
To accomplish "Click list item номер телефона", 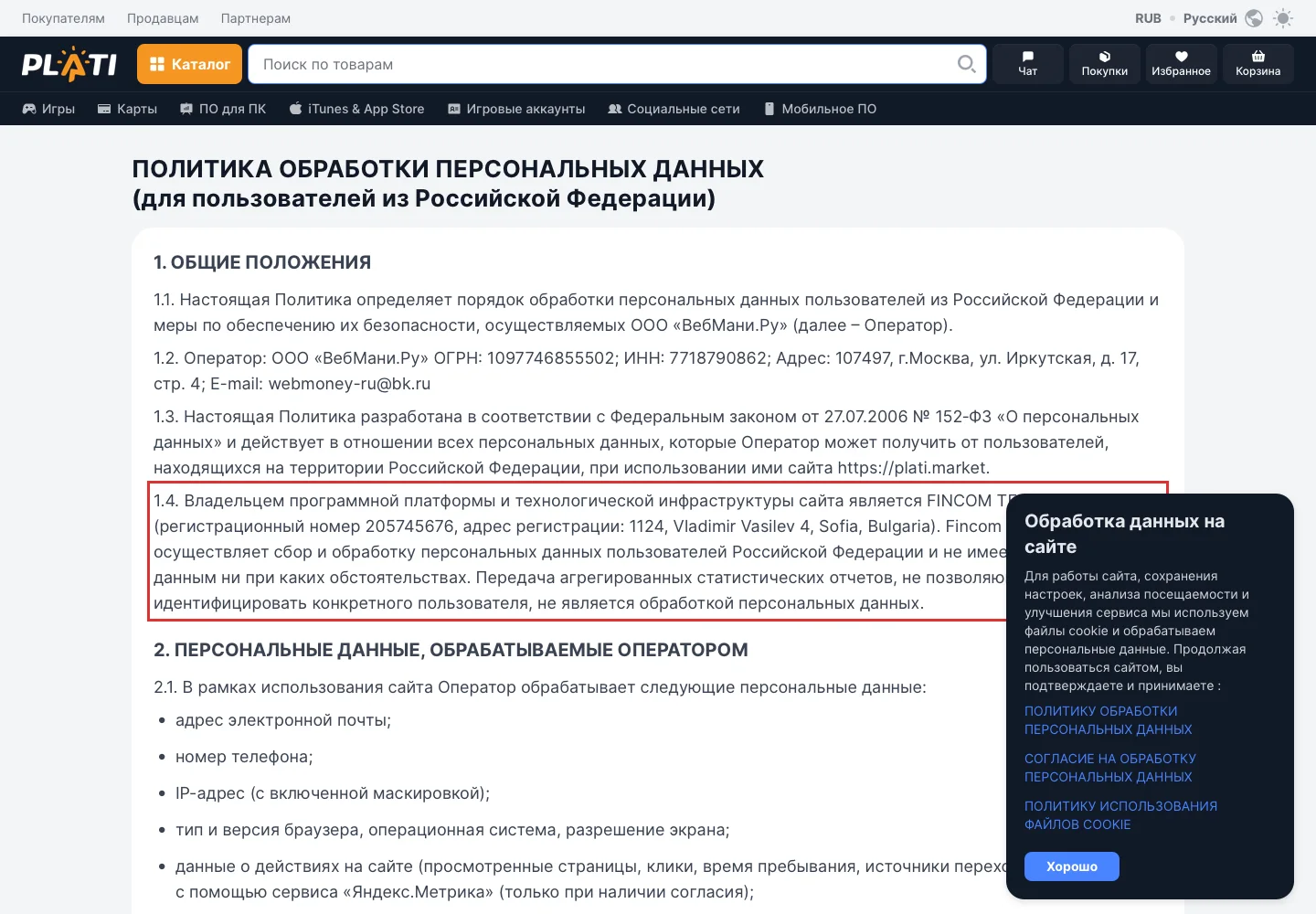I will pos(244,757).
